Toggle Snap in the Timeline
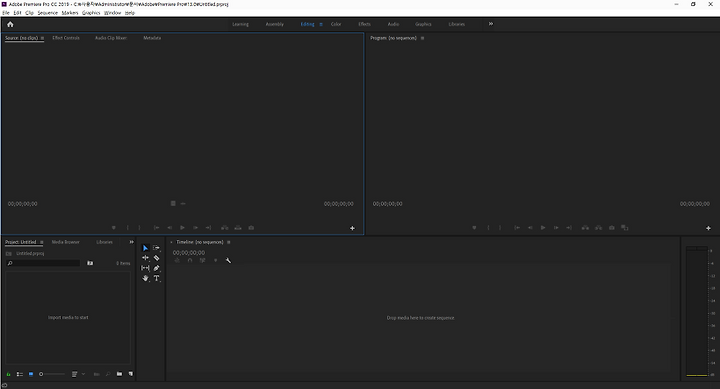The height and width of the screenshot is (389, 720). (190, 260)
